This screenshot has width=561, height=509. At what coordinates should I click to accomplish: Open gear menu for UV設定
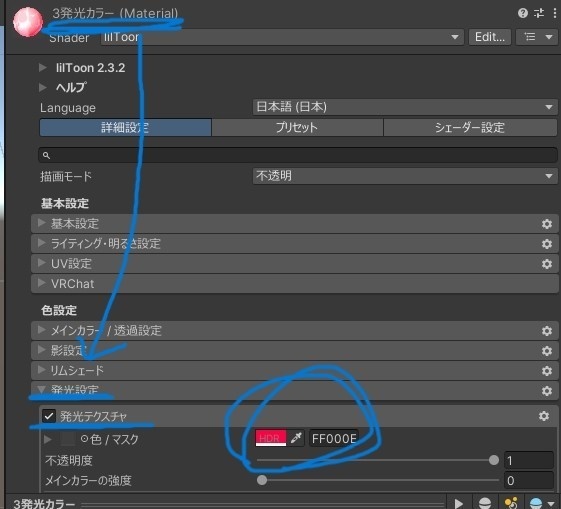(x=546, y=264)
